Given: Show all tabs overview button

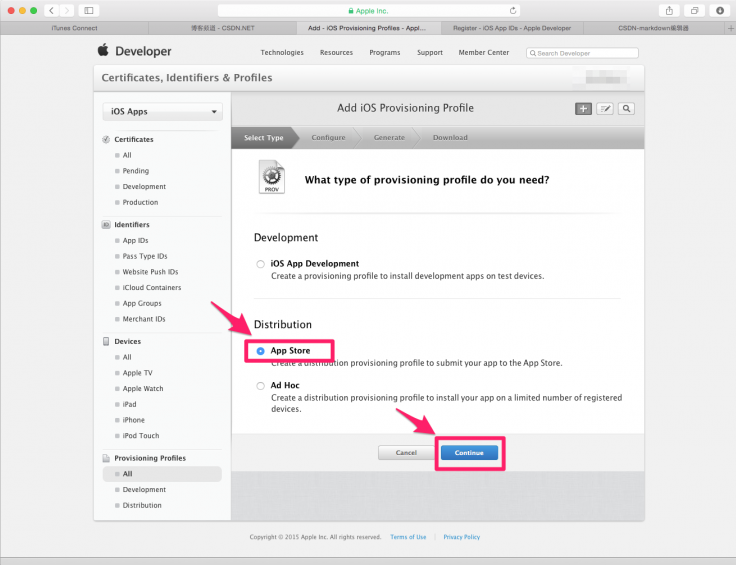Looking at the screenshot, I should click(694, 10).
